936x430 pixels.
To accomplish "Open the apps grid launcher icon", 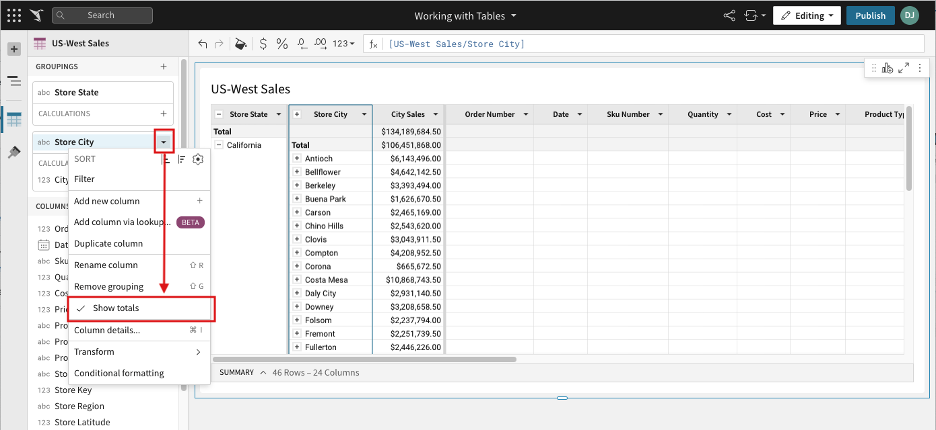I will pyautogui.click(x=14, y=16).
